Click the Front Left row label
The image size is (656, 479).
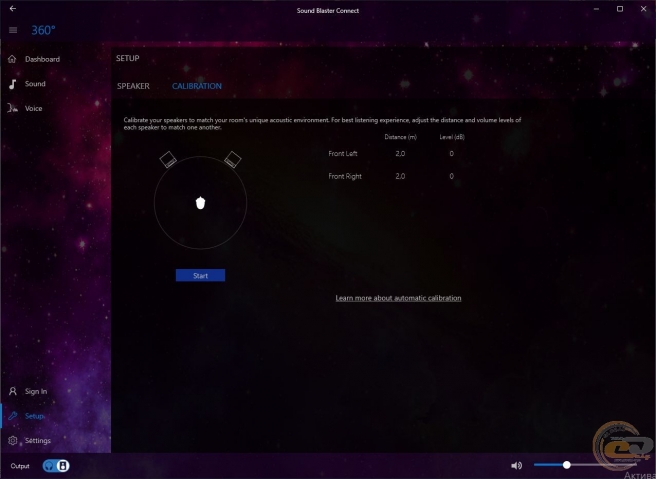[x=343, y=154]
